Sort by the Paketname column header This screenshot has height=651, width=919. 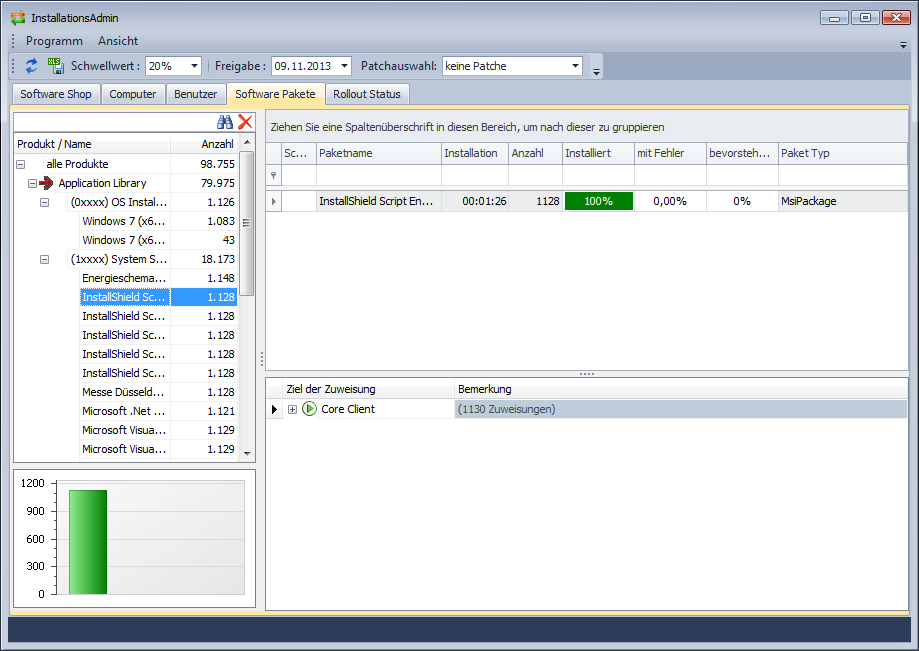click(x=378, y=153)
